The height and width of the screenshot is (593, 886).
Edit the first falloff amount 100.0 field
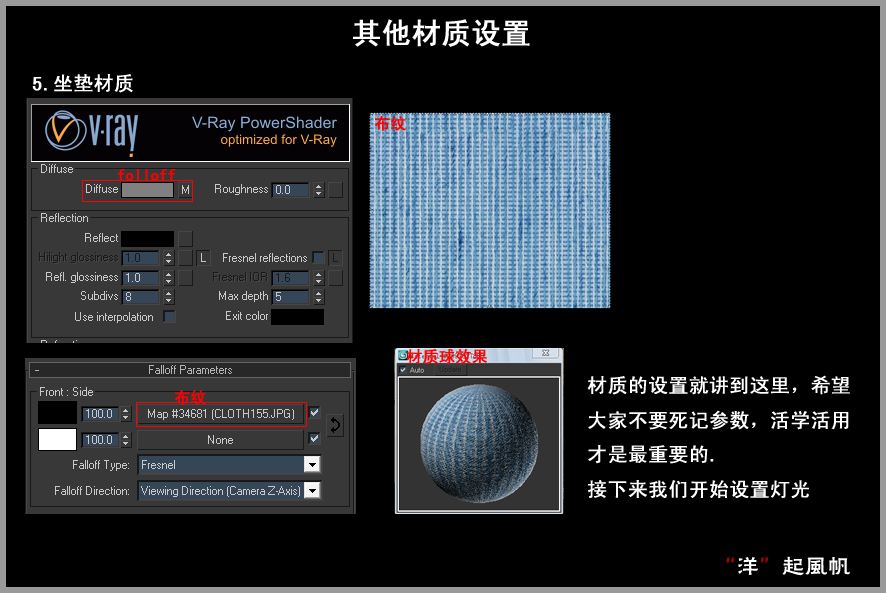[x=101, y=414]
